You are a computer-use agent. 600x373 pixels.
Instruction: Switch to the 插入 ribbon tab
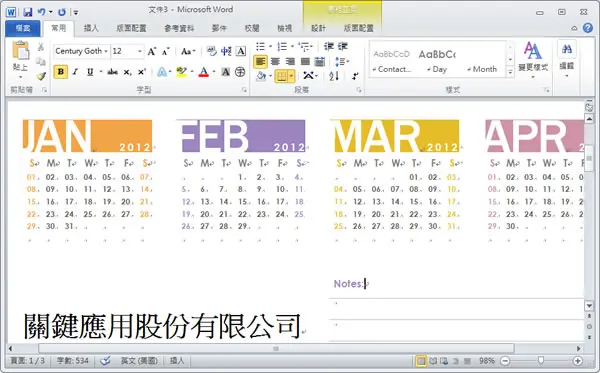pos(91,28)
